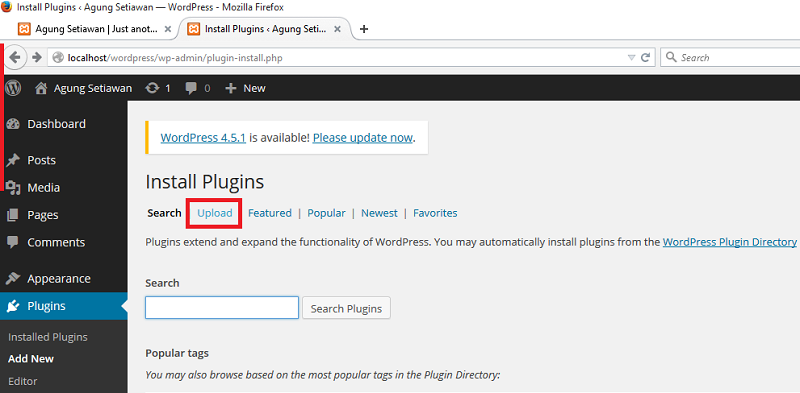This screenshot has height=393, width=800.
Task: Close the Install Plugins tab
Action: (x=337, y=30)
